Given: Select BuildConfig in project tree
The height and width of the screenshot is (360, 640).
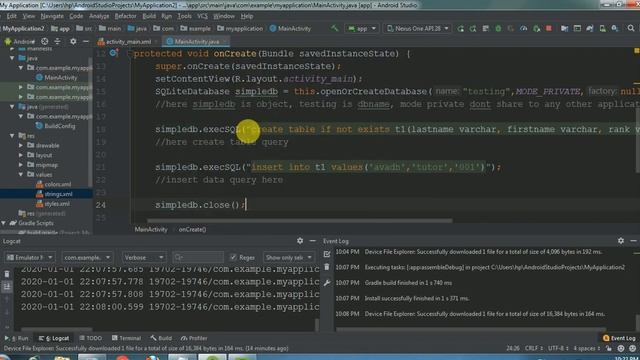Looking at the screenshot, I should tap(55, 126).
